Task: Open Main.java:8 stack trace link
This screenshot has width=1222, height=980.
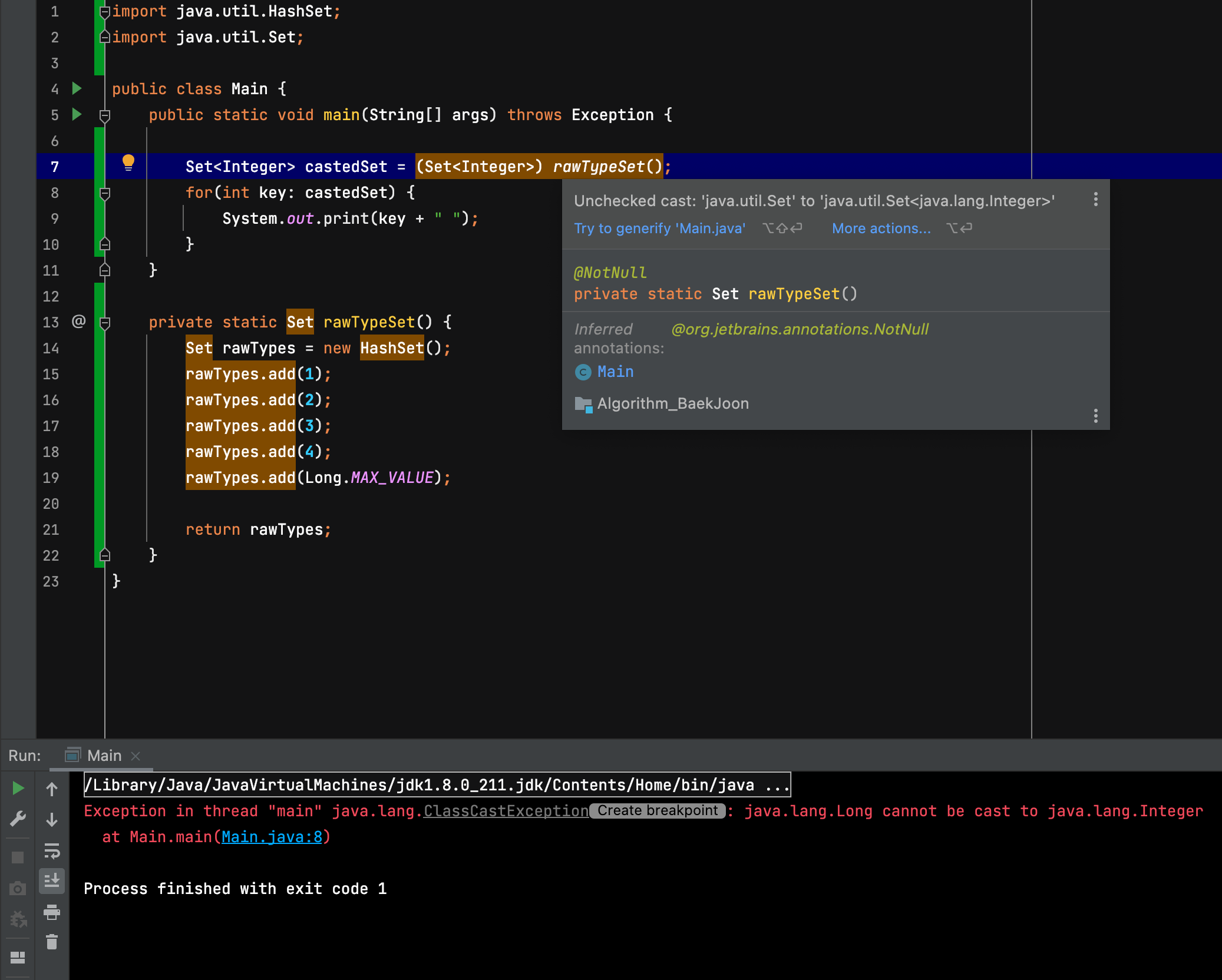Action: (x=272, y=837)
